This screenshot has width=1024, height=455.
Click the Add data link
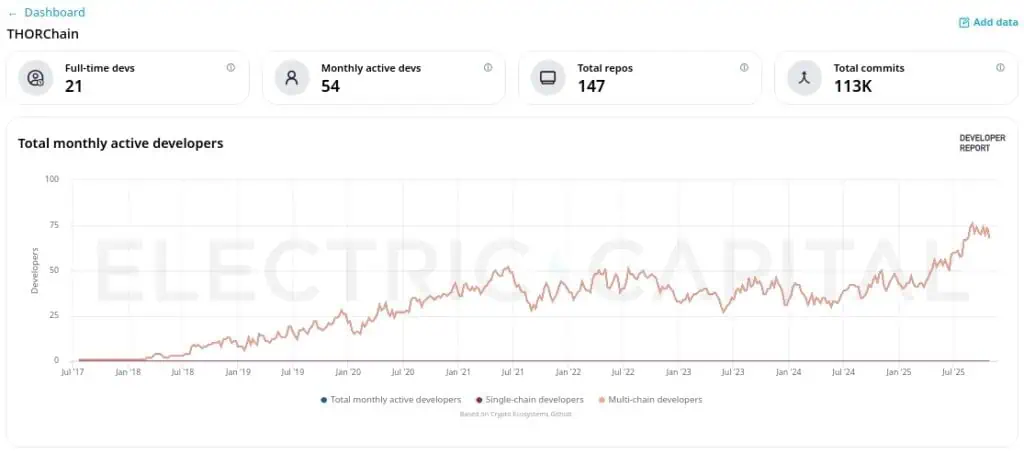tap(995, 22)
